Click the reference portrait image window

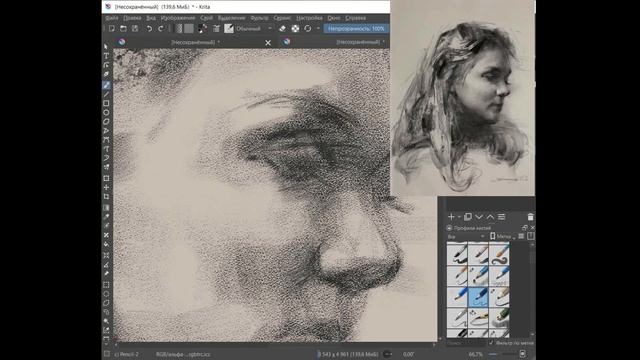click(462, 98)
